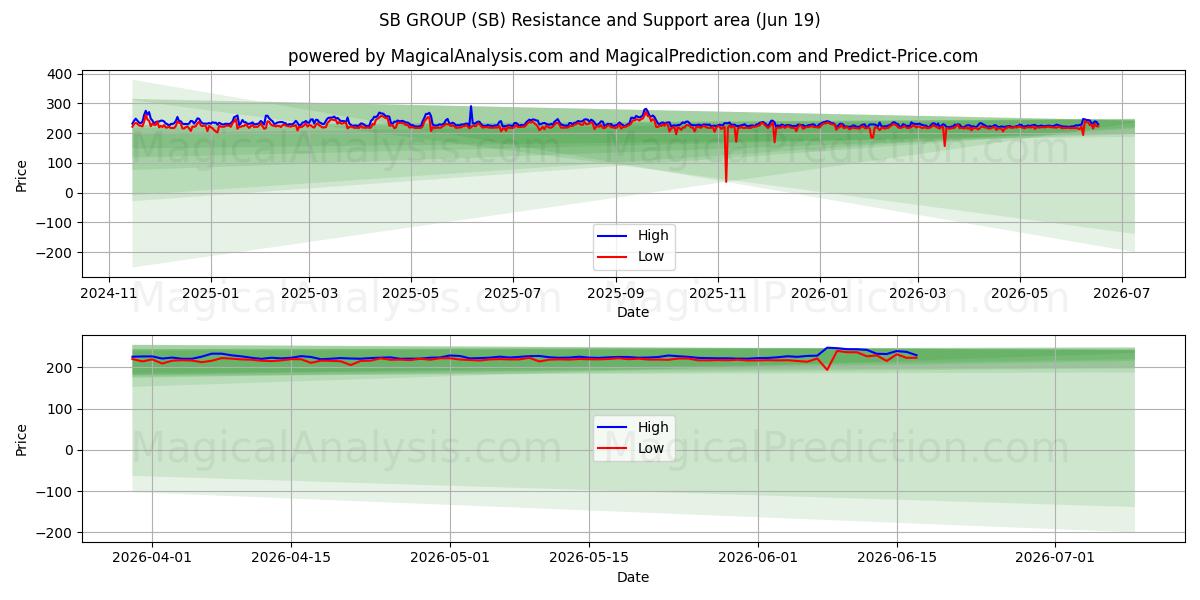1200x600 pixels.
Task: Click the '2026-05' x-axis label in the top chart
Action: [1019, 295]
